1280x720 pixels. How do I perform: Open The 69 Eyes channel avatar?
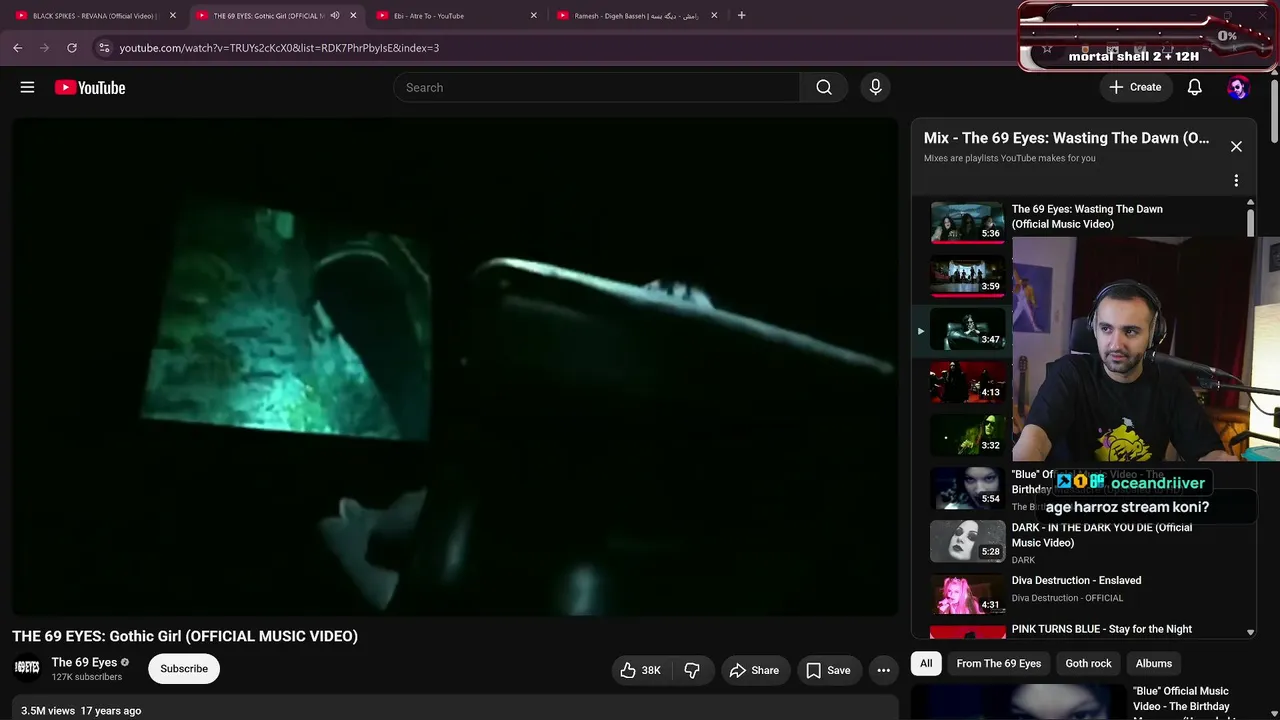[x=27, y=668]
